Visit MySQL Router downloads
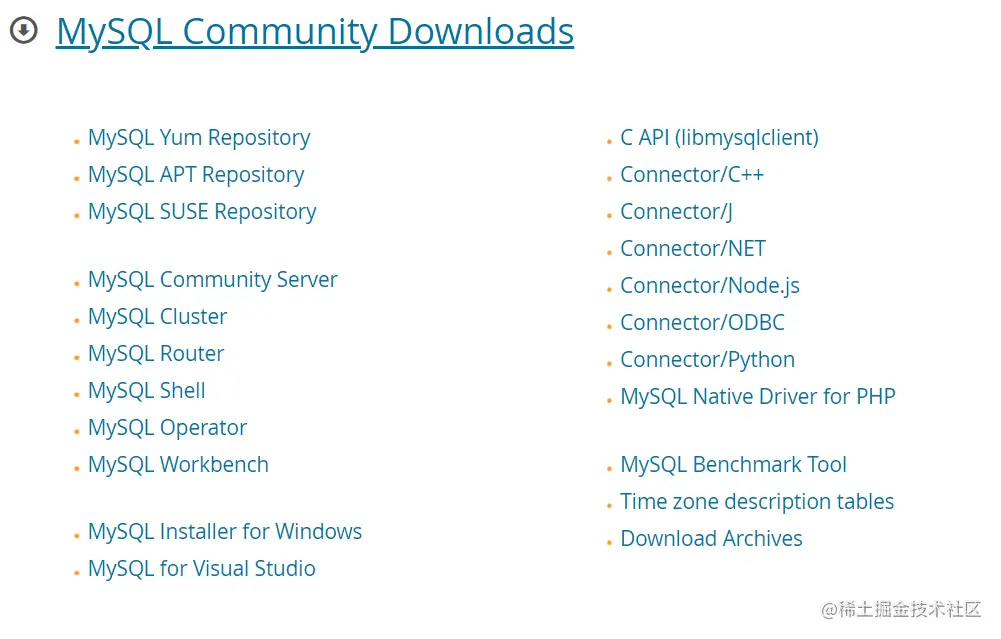 pos(156,354)
